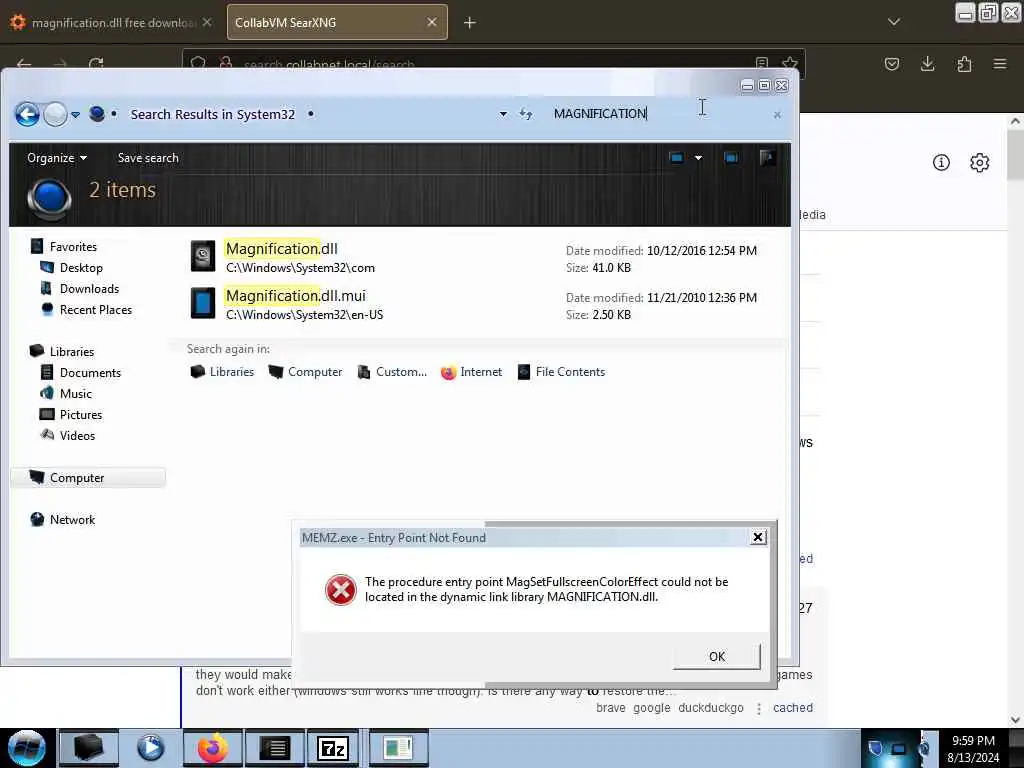Click OK in the MEMZ.exe error dialog
1024x768 pixels.
[x=716, y=656]
